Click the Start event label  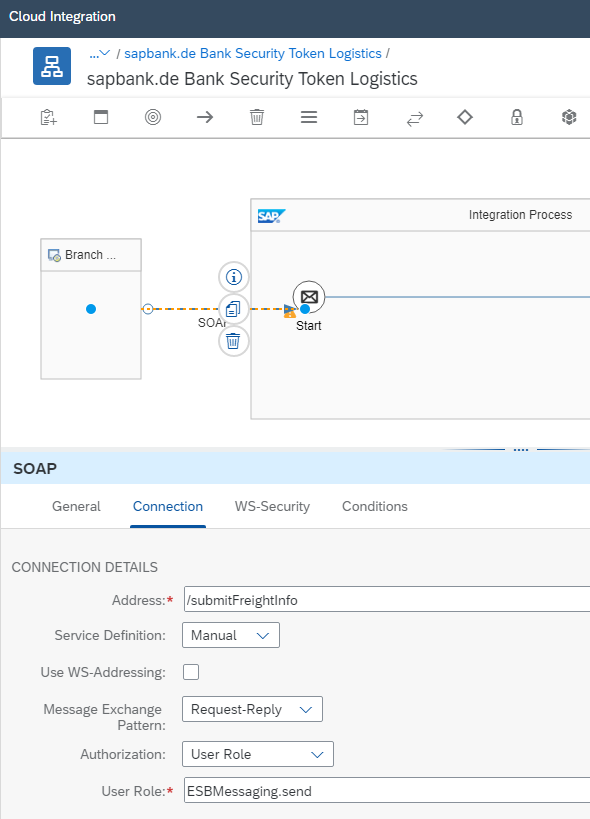(309, 325)
